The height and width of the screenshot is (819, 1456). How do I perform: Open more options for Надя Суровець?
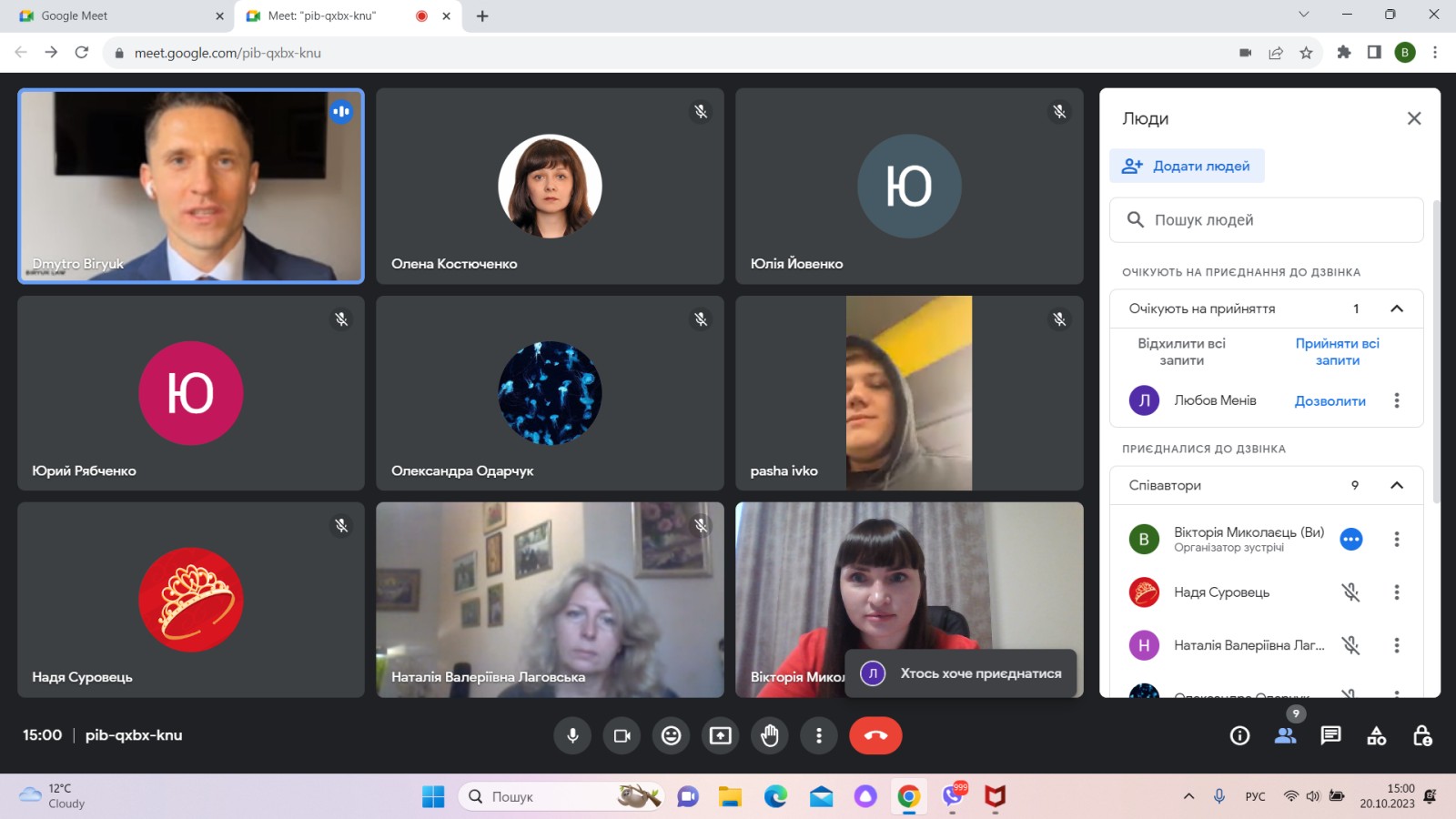point(1397,592)
